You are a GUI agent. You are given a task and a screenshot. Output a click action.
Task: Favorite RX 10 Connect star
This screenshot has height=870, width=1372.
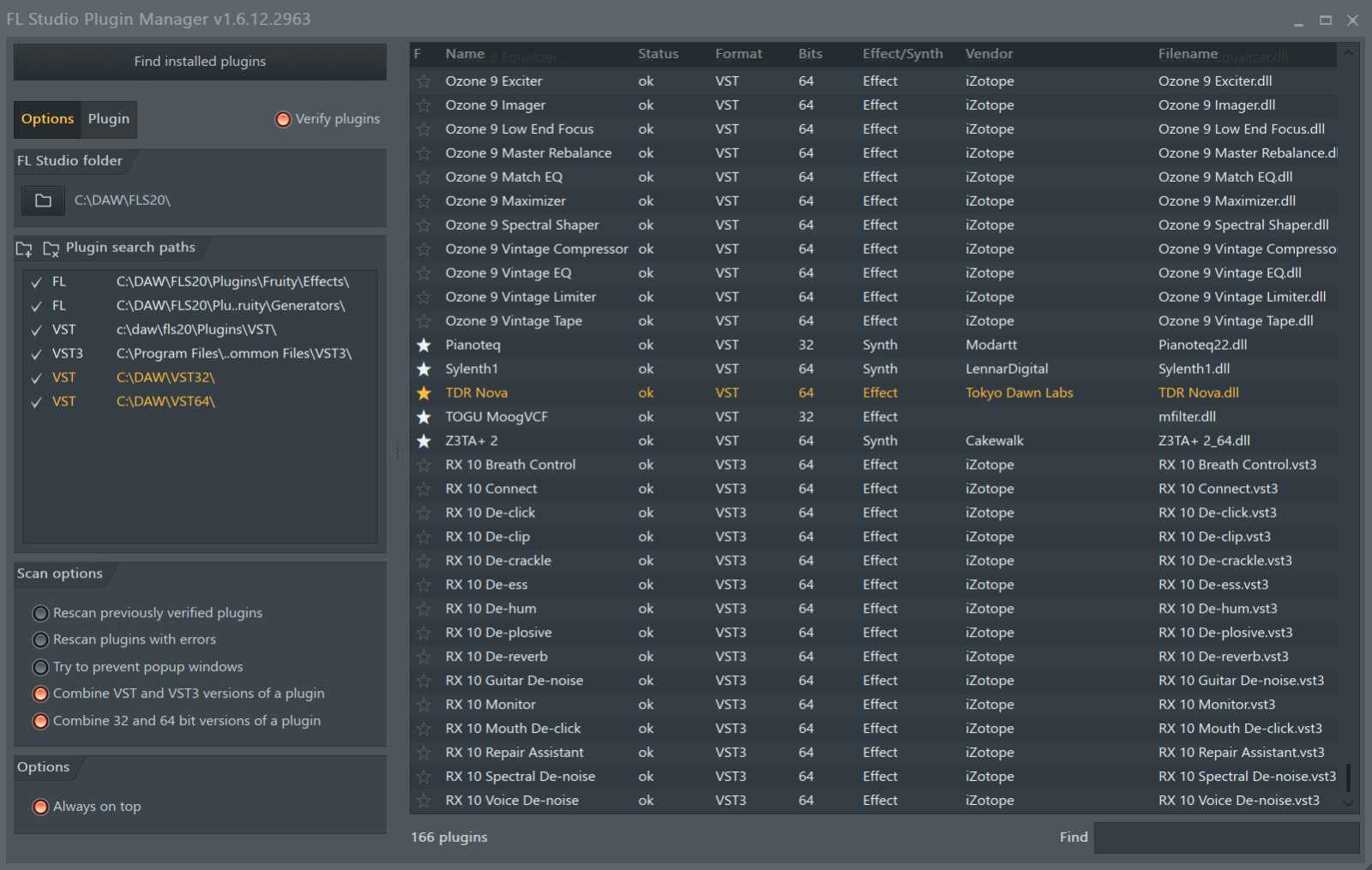(424, 489)
